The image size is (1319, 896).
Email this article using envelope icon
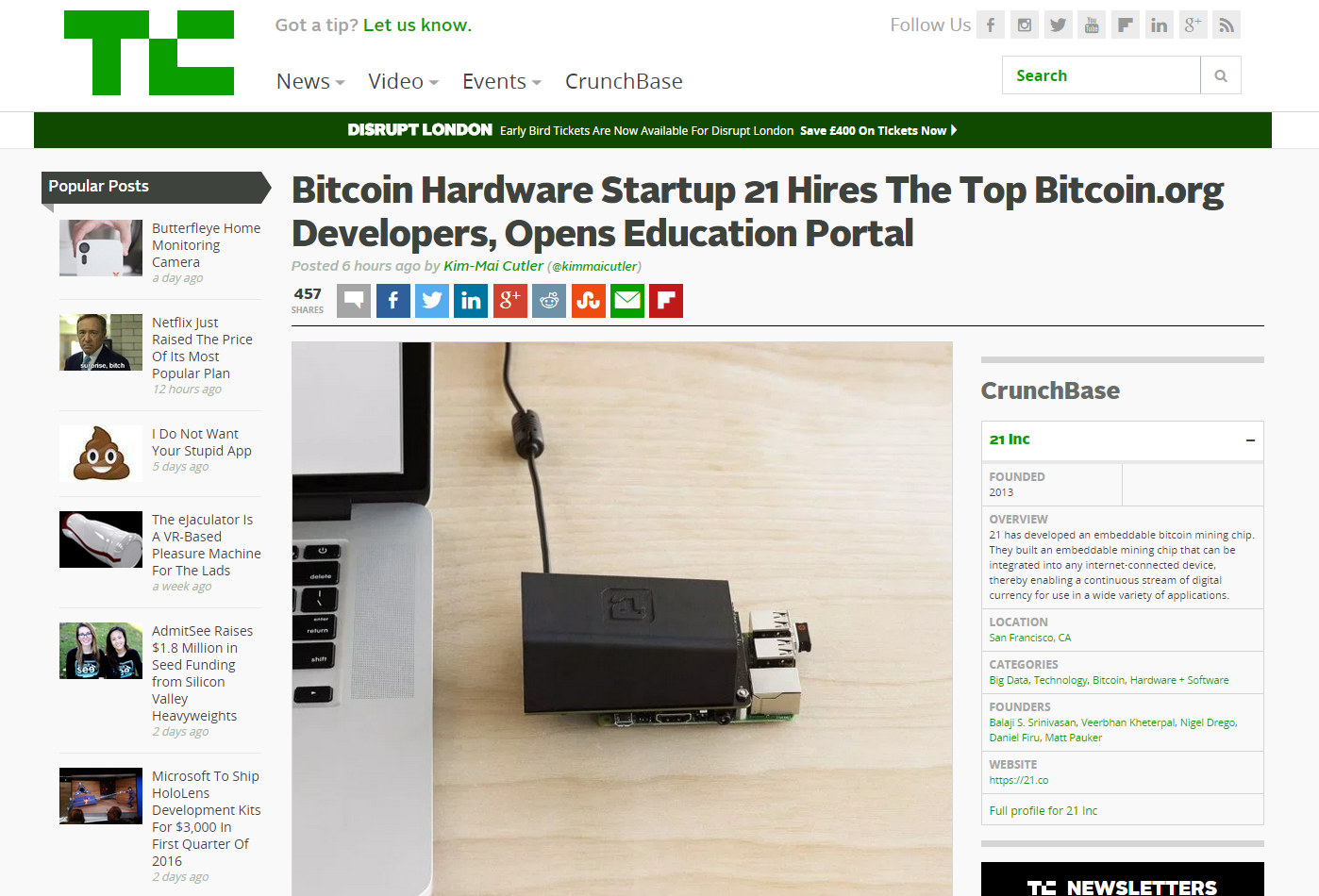[x=627, y=301]
